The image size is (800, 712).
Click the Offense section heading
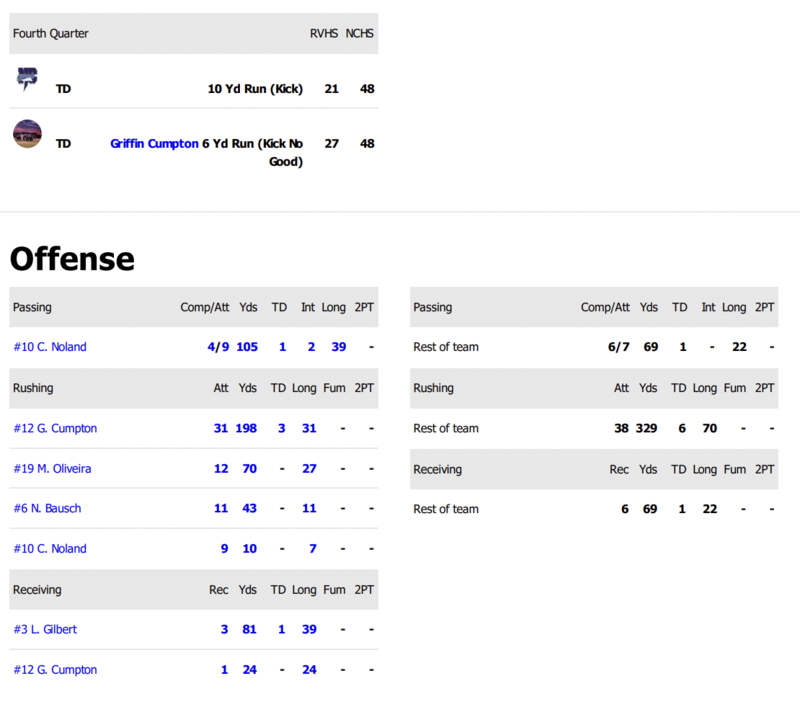72,258
